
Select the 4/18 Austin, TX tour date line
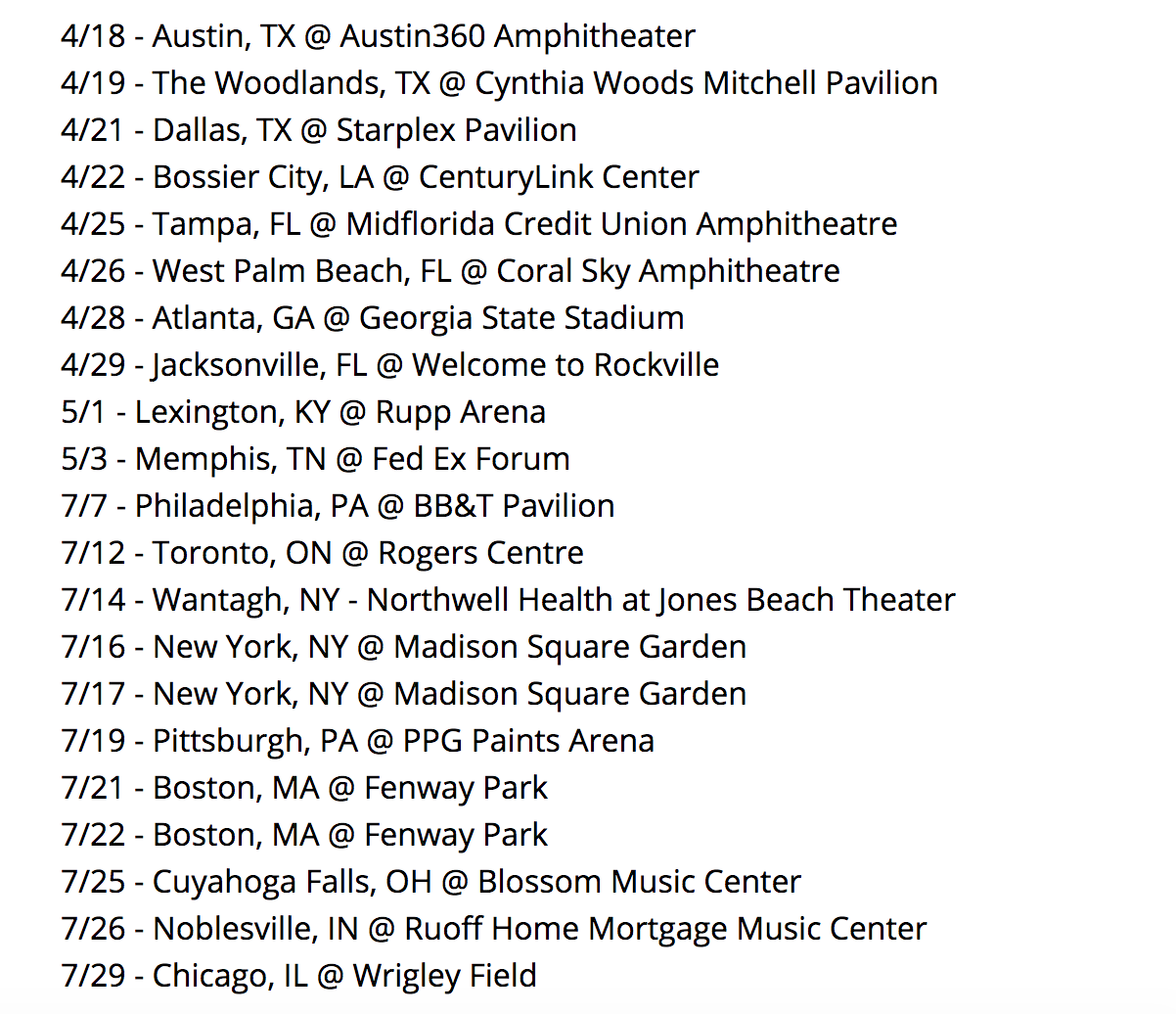click(378, 36)
